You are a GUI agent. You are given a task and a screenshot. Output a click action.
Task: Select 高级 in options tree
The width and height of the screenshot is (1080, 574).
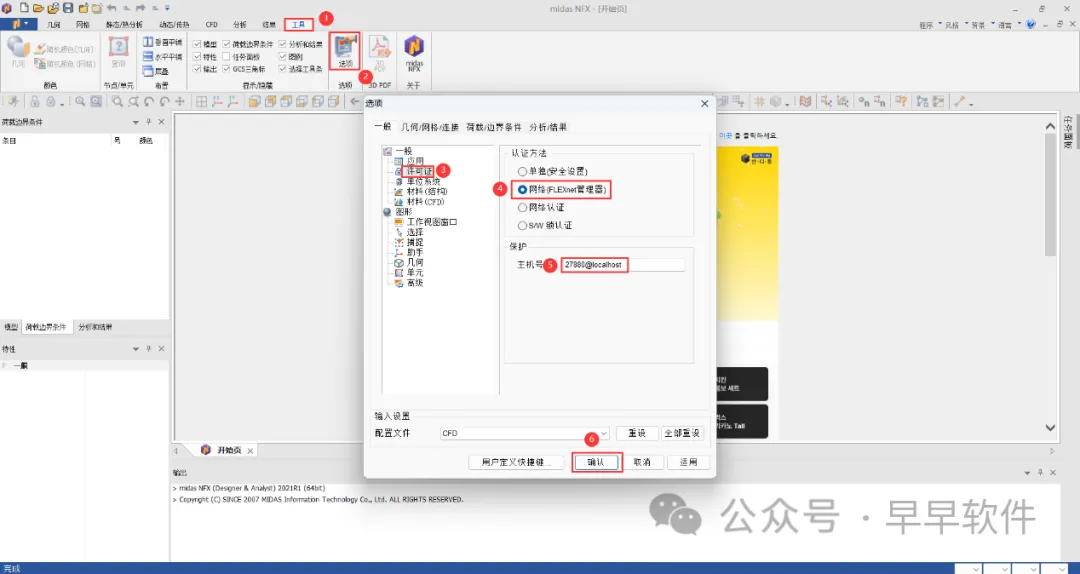[415, 283]
